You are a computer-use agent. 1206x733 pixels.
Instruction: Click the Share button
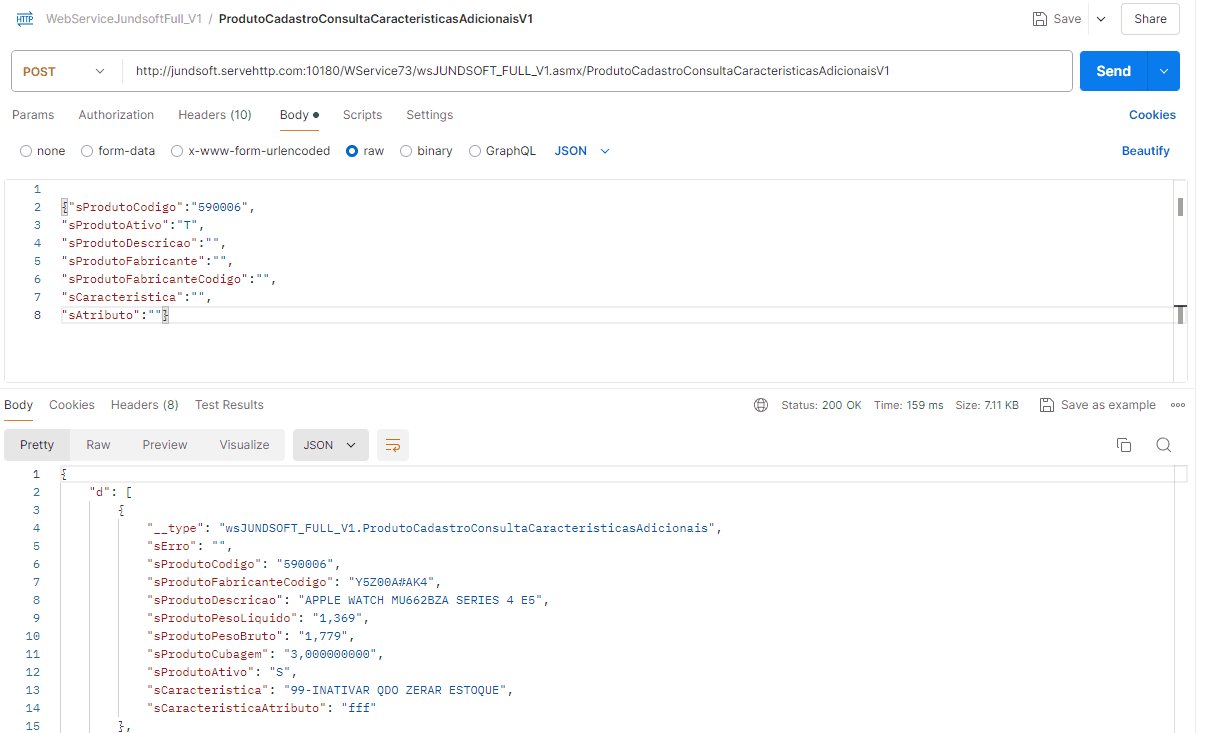pos(1150,19)
